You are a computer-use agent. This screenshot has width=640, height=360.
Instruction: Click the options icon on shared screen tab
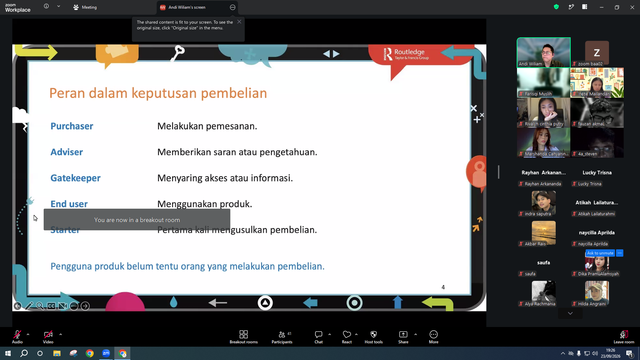pyautogui.click(x=232, y=7)
